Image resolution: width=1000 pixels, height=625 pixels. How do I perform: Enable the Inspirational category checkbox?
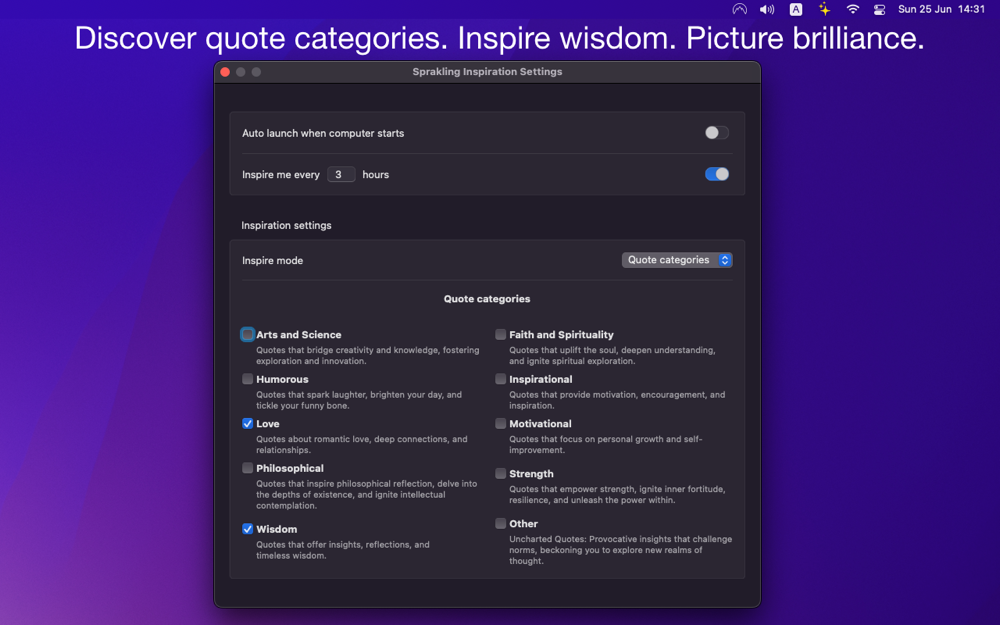[x=501, y=379]
